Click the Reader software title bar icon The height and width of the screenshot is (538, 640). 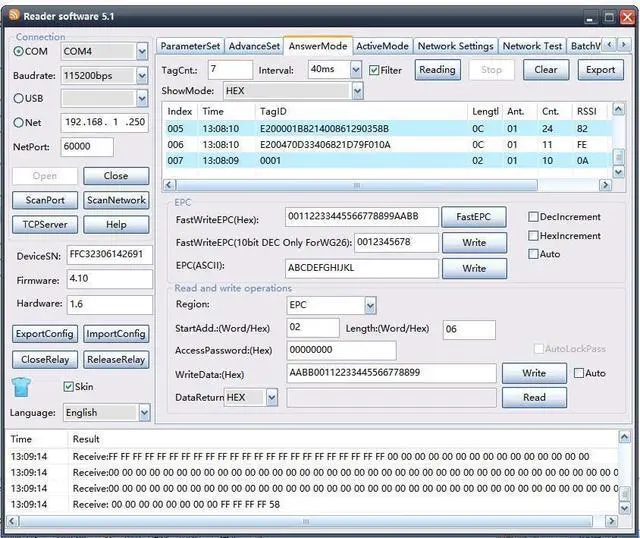click(x=13, y=13)
